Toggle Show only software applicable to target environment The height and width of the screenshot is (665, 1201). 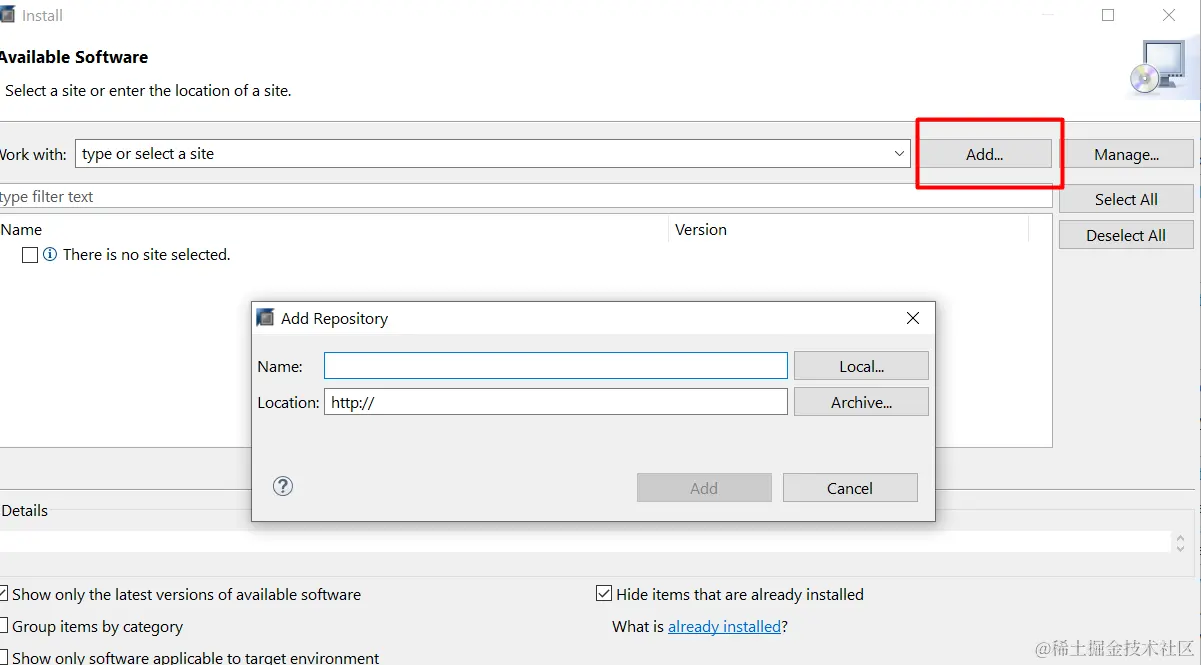click(4, 657)
